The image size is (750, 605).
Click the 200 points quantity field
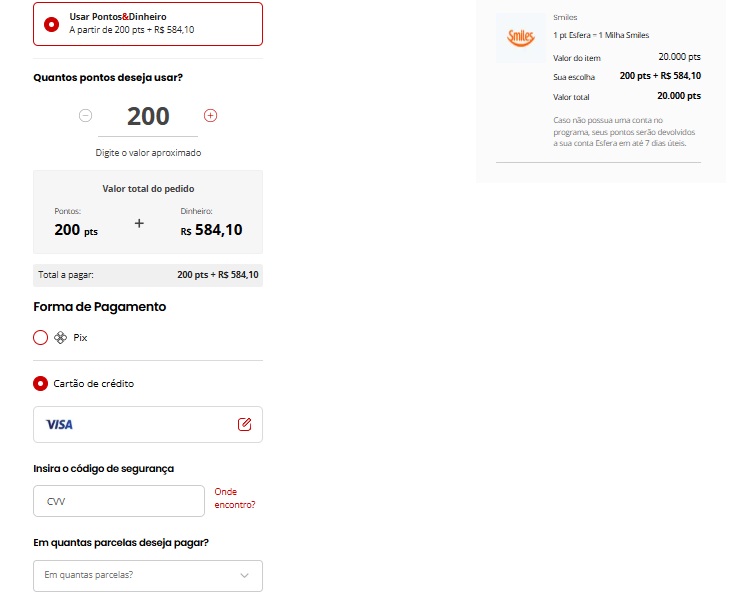[148, 116]
